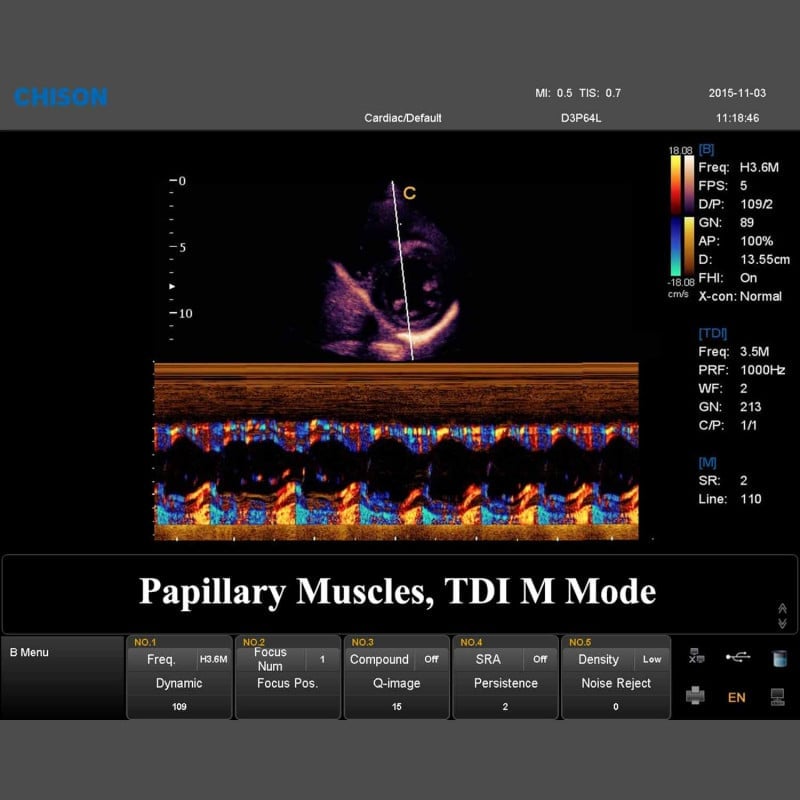Toggle SRA off setting
The image size is (800, 800).
[490, 659]
